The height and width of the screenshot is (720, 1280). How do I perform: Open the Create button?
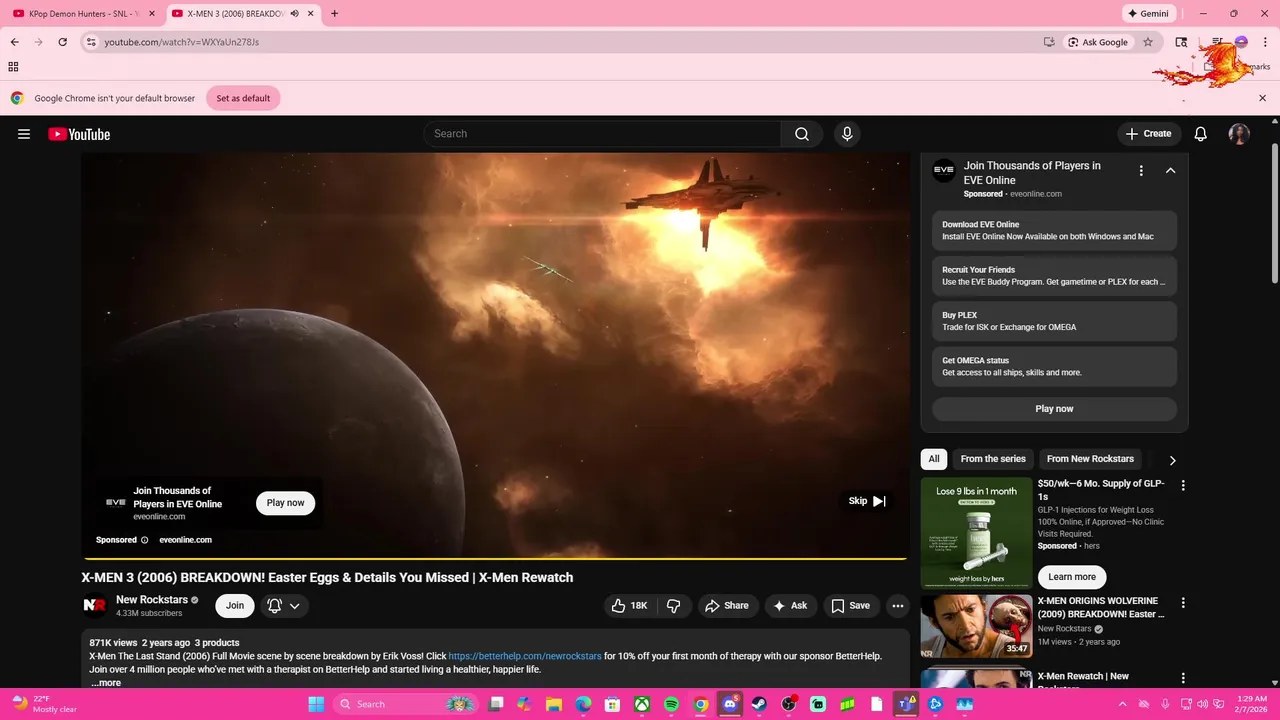(1149, 134)
